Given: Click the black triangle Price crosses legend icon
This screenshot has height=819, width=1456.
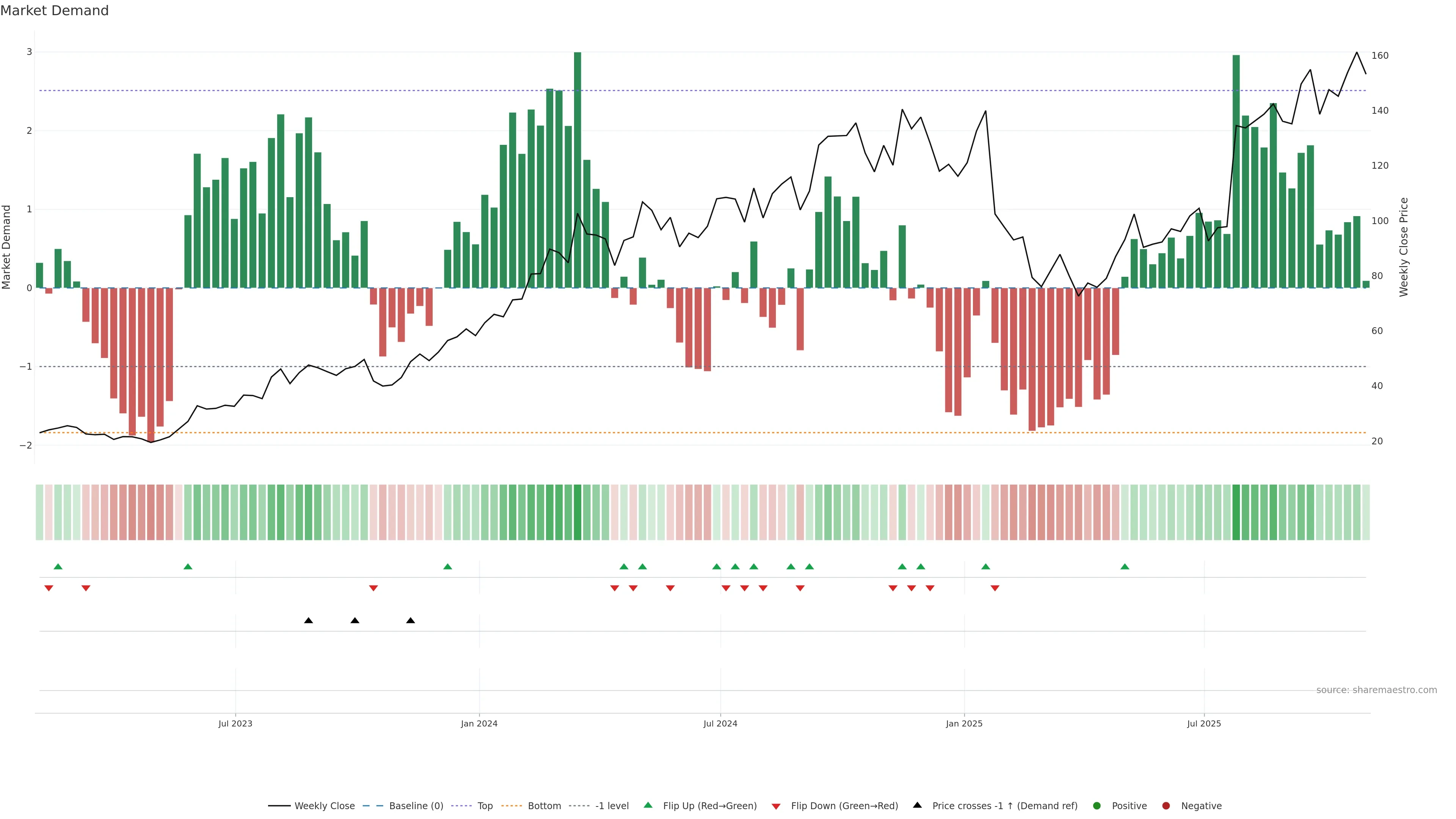Looking at the screenshot, I should (917, 805).
